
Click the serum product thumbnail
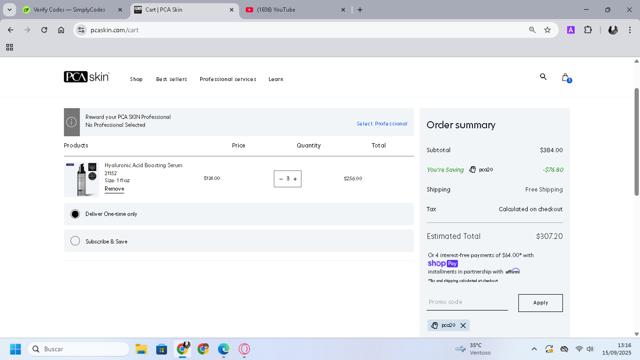click(x=82, y=179)
